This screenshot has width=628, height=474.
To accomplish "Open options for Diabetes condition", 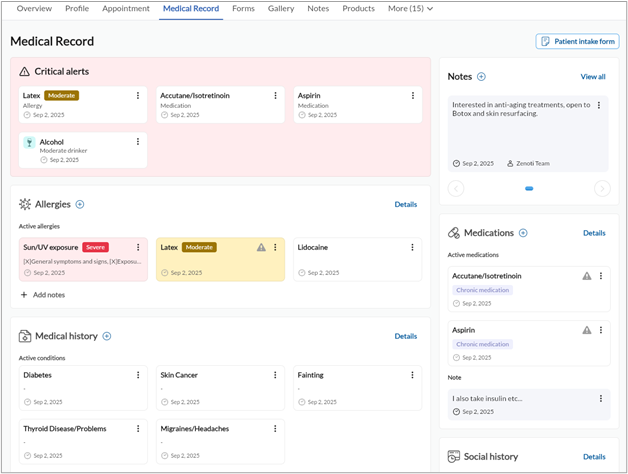I will [138, 375].
